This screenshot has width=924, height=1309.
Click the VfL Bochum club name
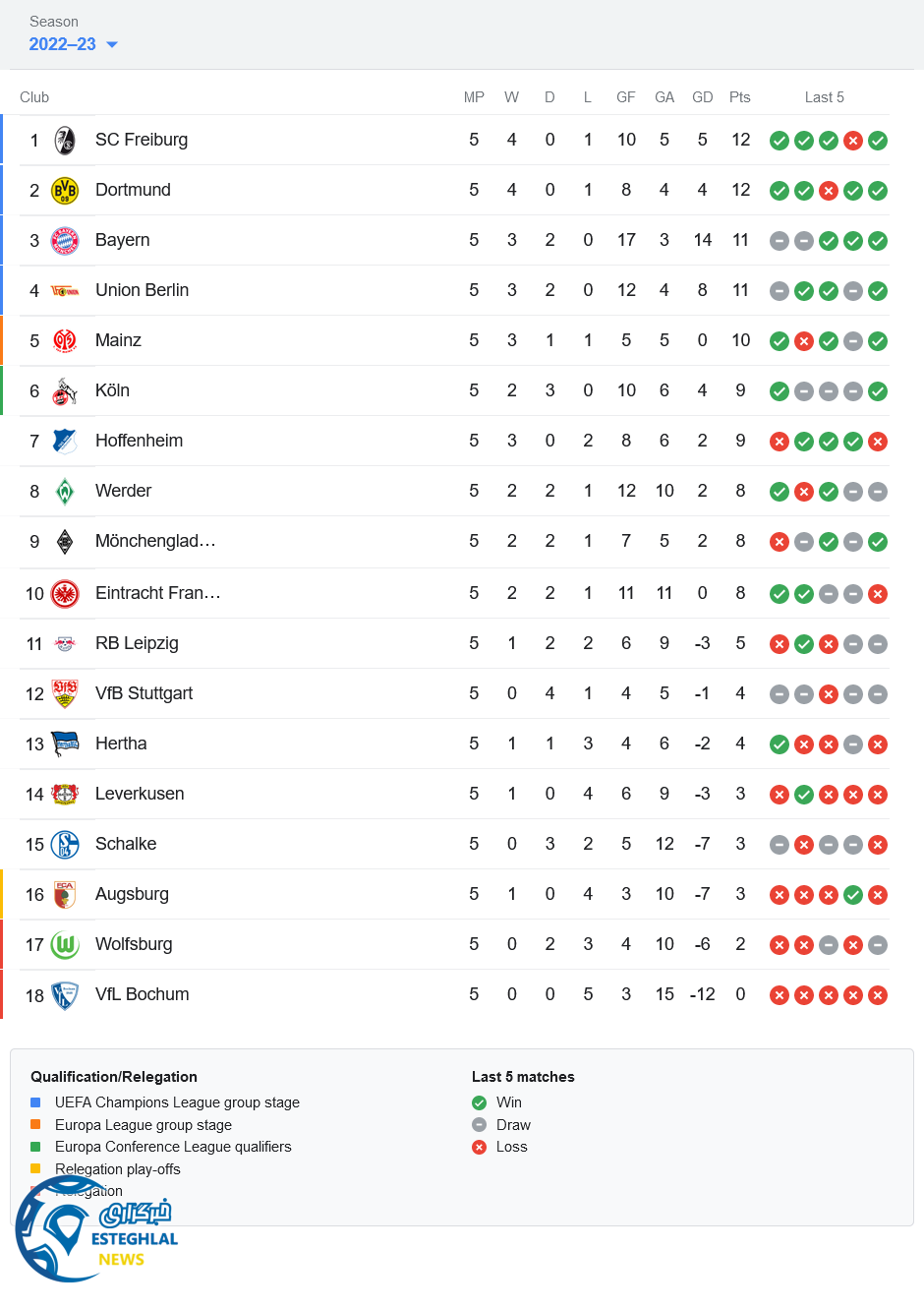(142, 994)
